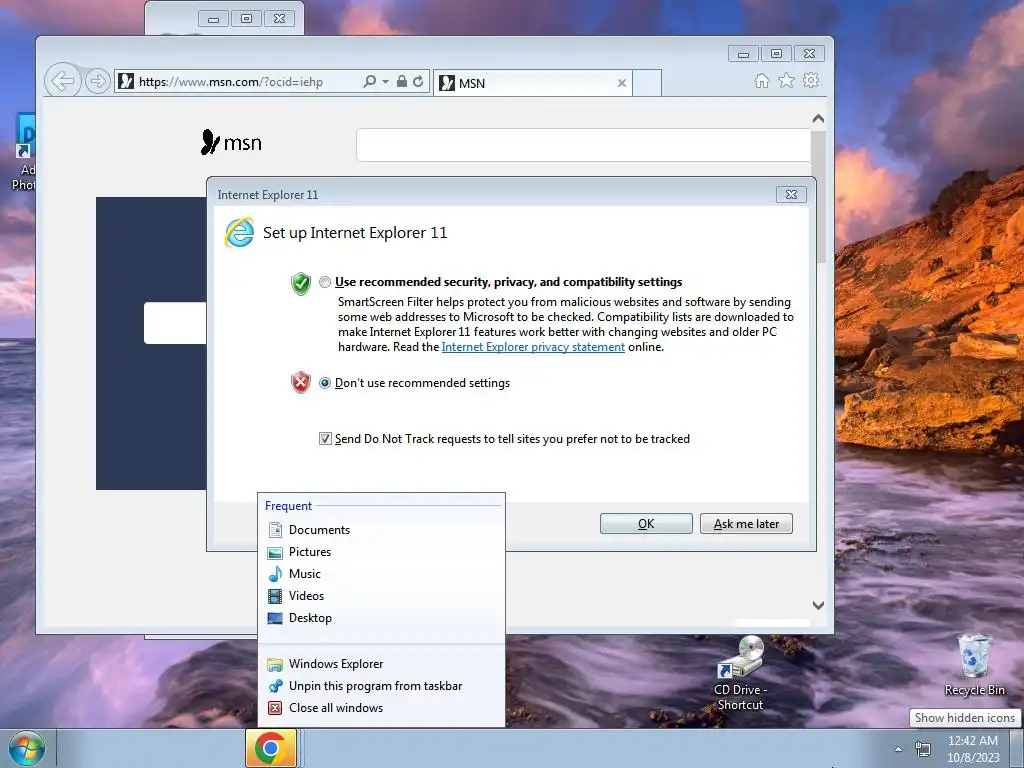Minimize the background window behind IE
The image size is (1024, 768).
pyautogui.click(x=213, y=19)
